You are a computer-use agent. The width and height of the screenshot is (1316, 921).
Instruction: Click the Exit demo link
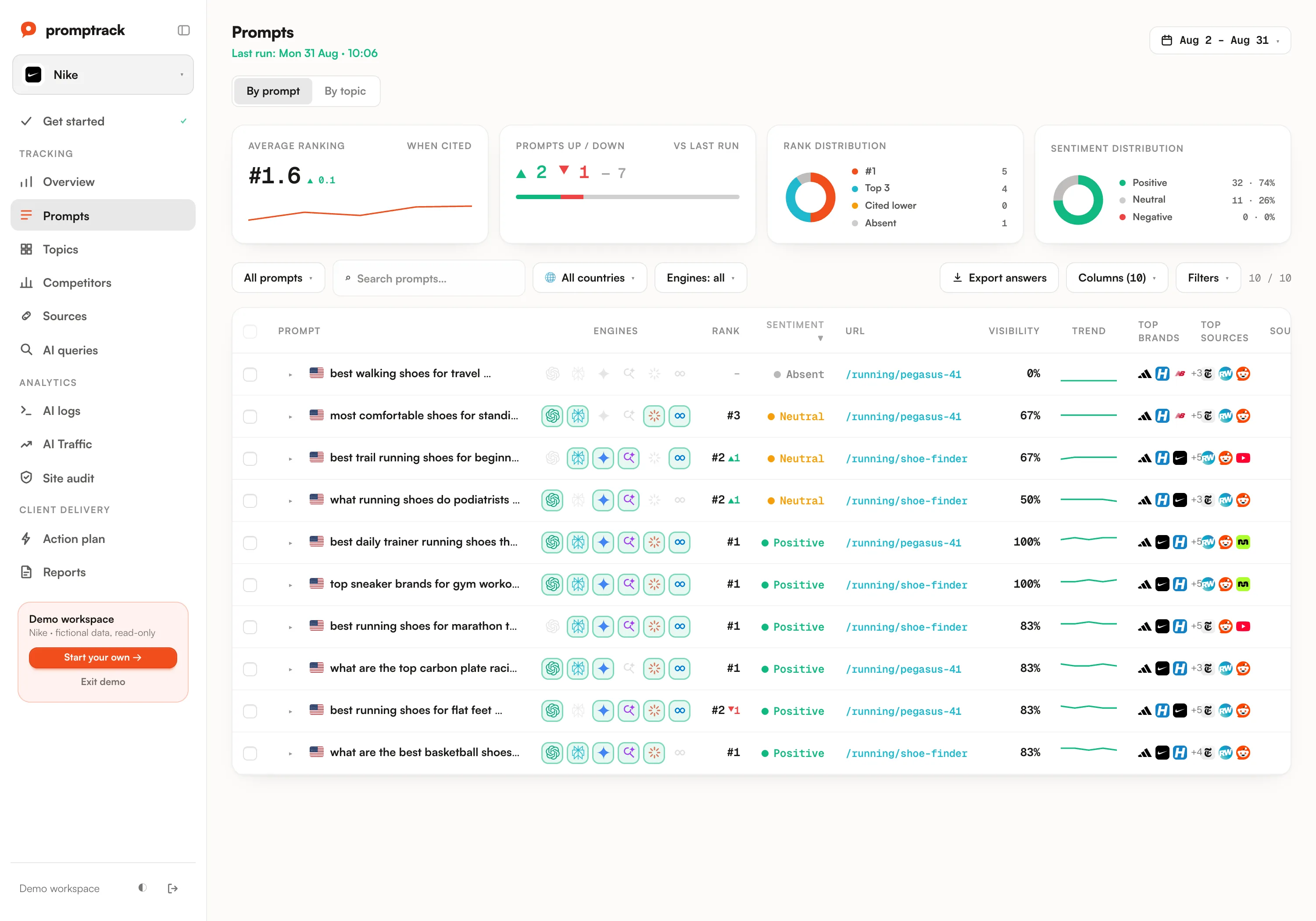click(x=103, y=682)
